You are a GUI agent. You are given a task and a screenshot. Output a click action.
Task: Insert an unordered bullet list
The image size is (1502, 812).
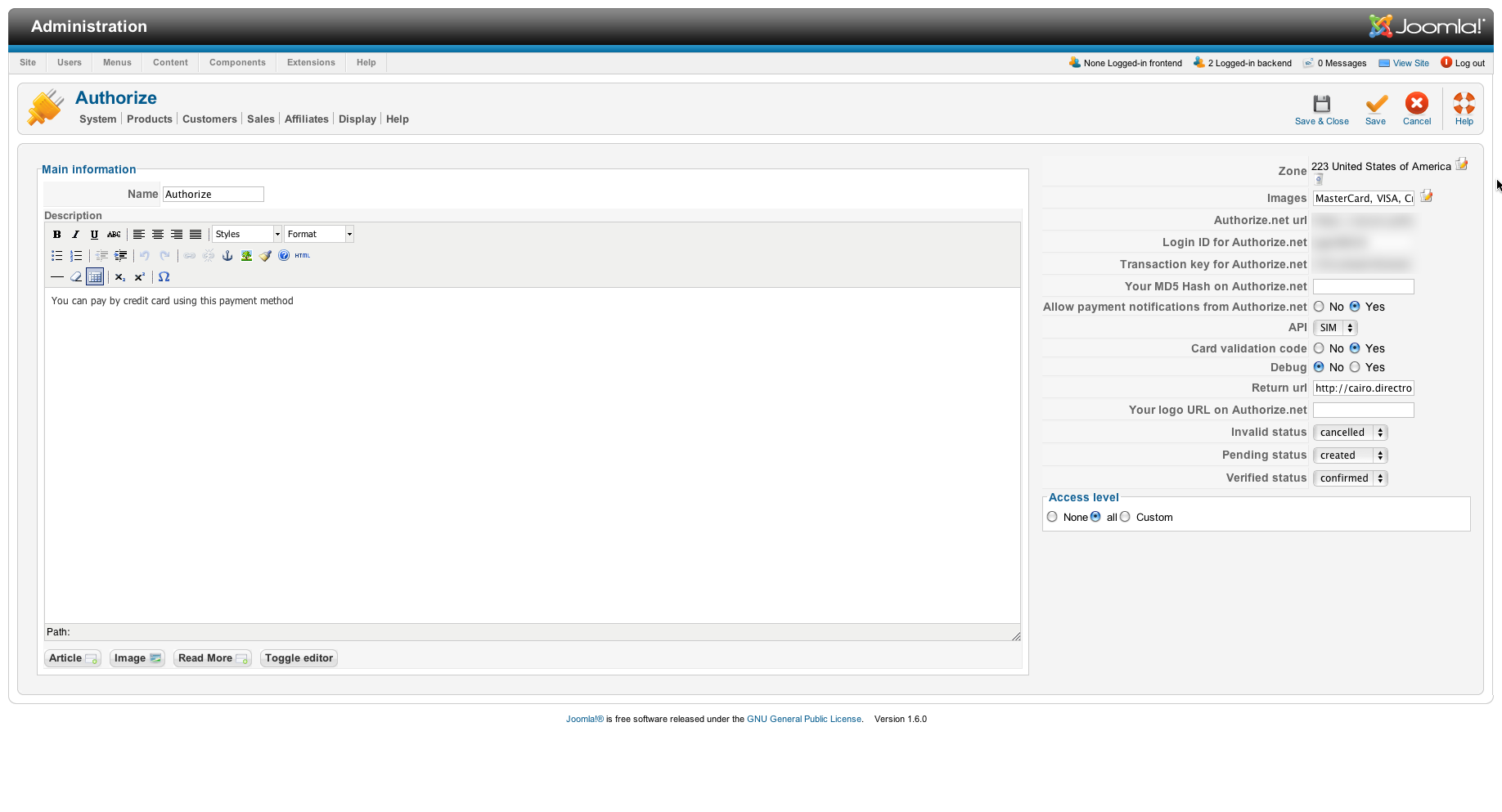57,256
